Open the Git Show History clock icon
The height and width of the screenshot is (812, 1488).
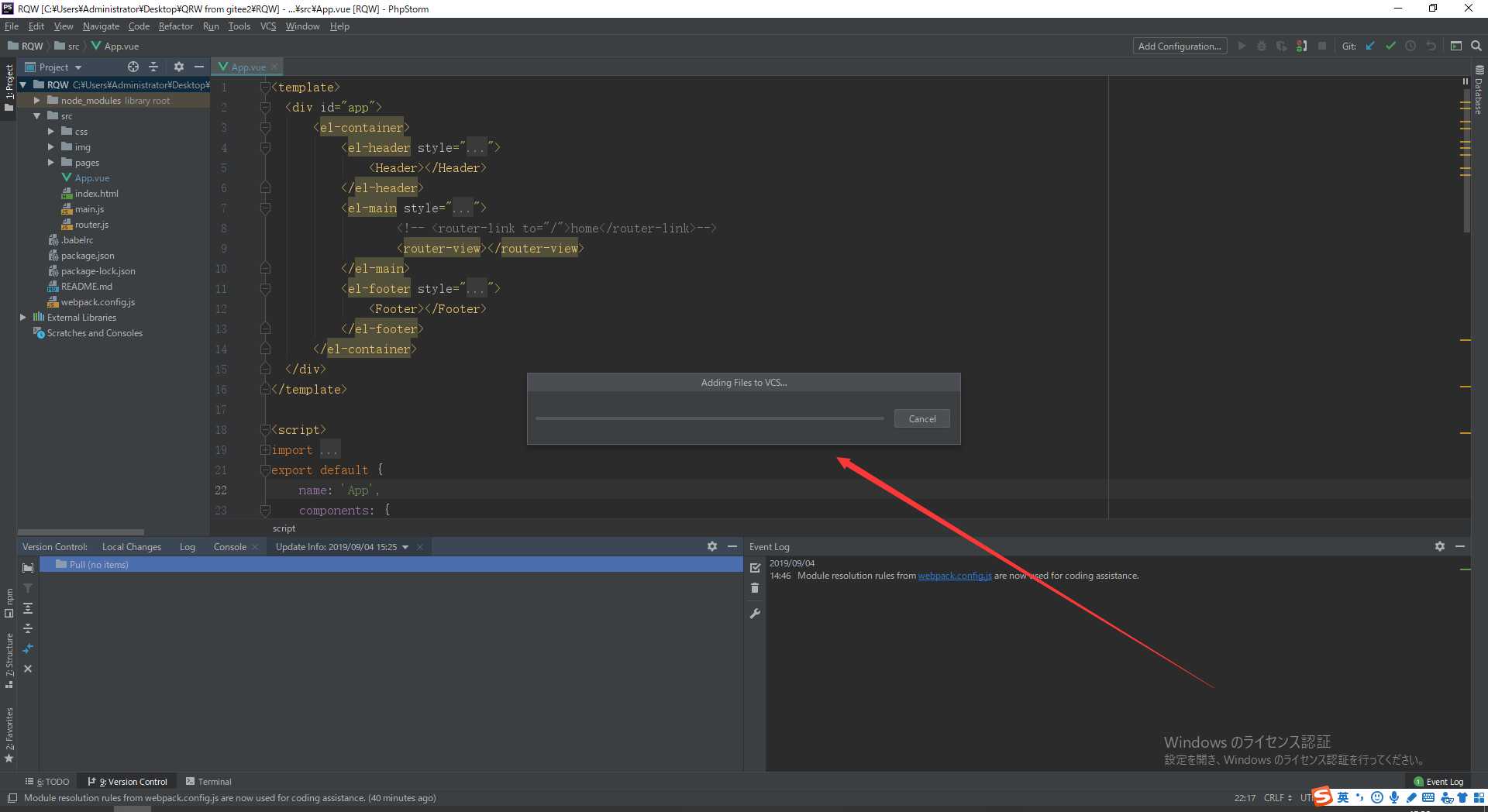coord(1410,46)
